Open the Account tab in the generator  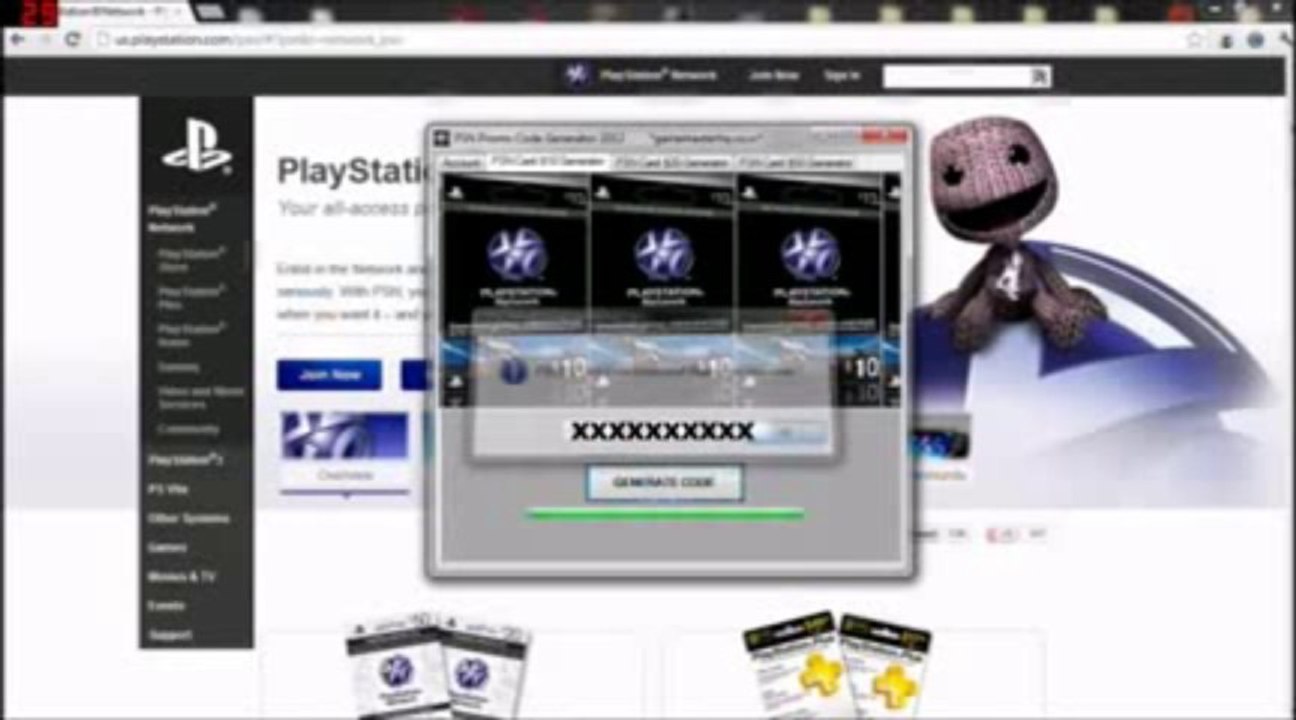click(x=463, y=162)
